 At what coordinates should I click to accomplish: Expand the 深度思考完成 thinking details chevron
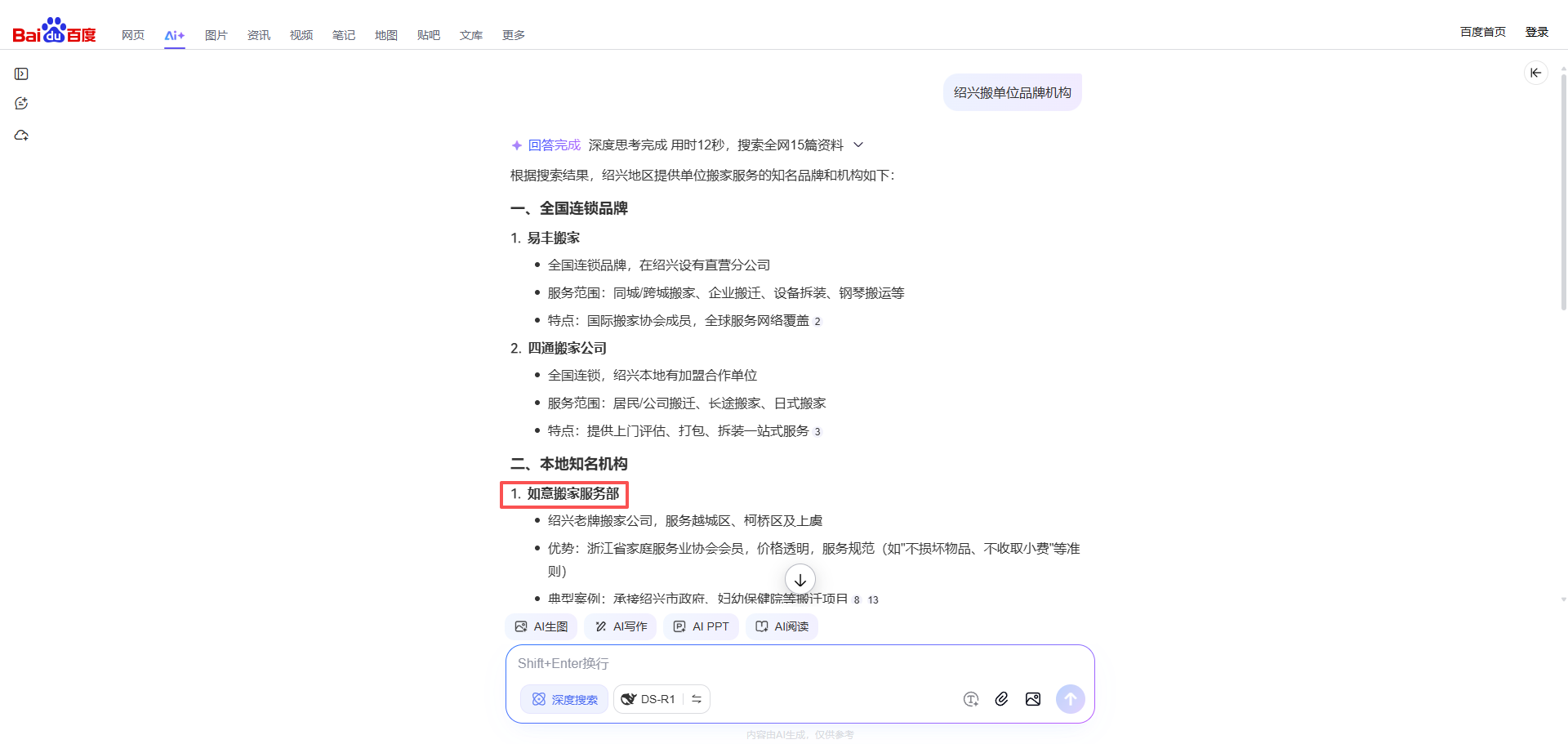click(x=858, y=145)
